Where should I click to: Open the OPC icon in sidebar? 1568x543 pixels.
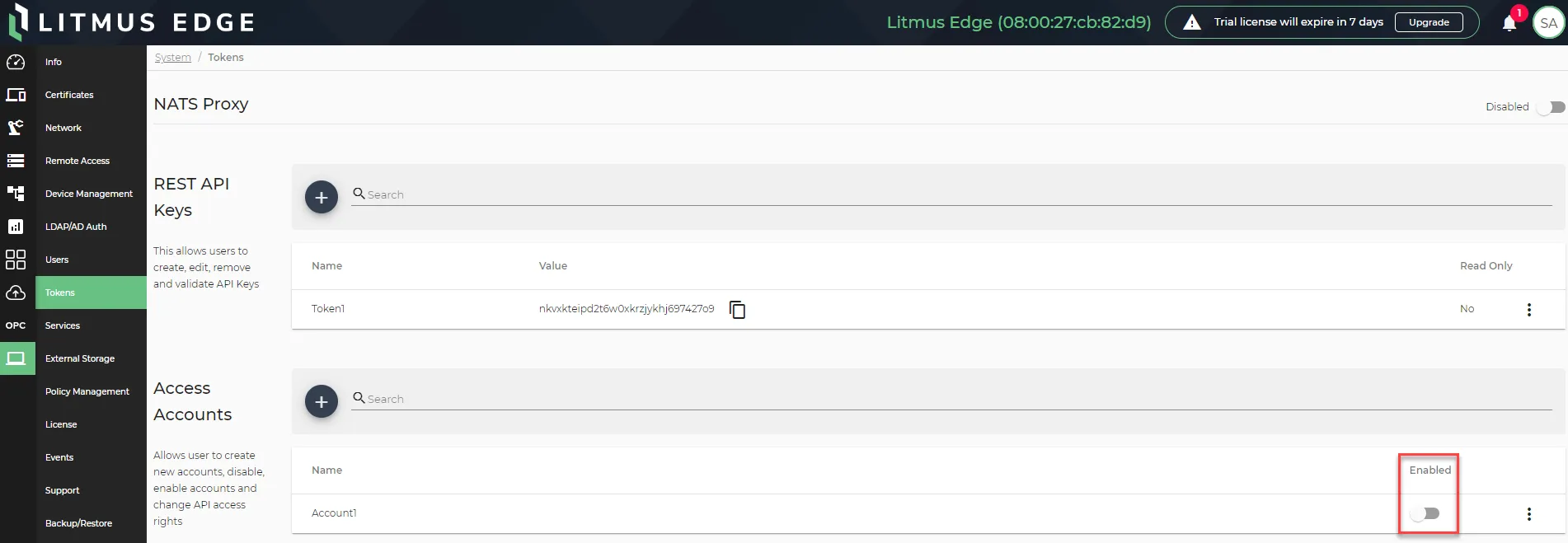click(16, 325)
